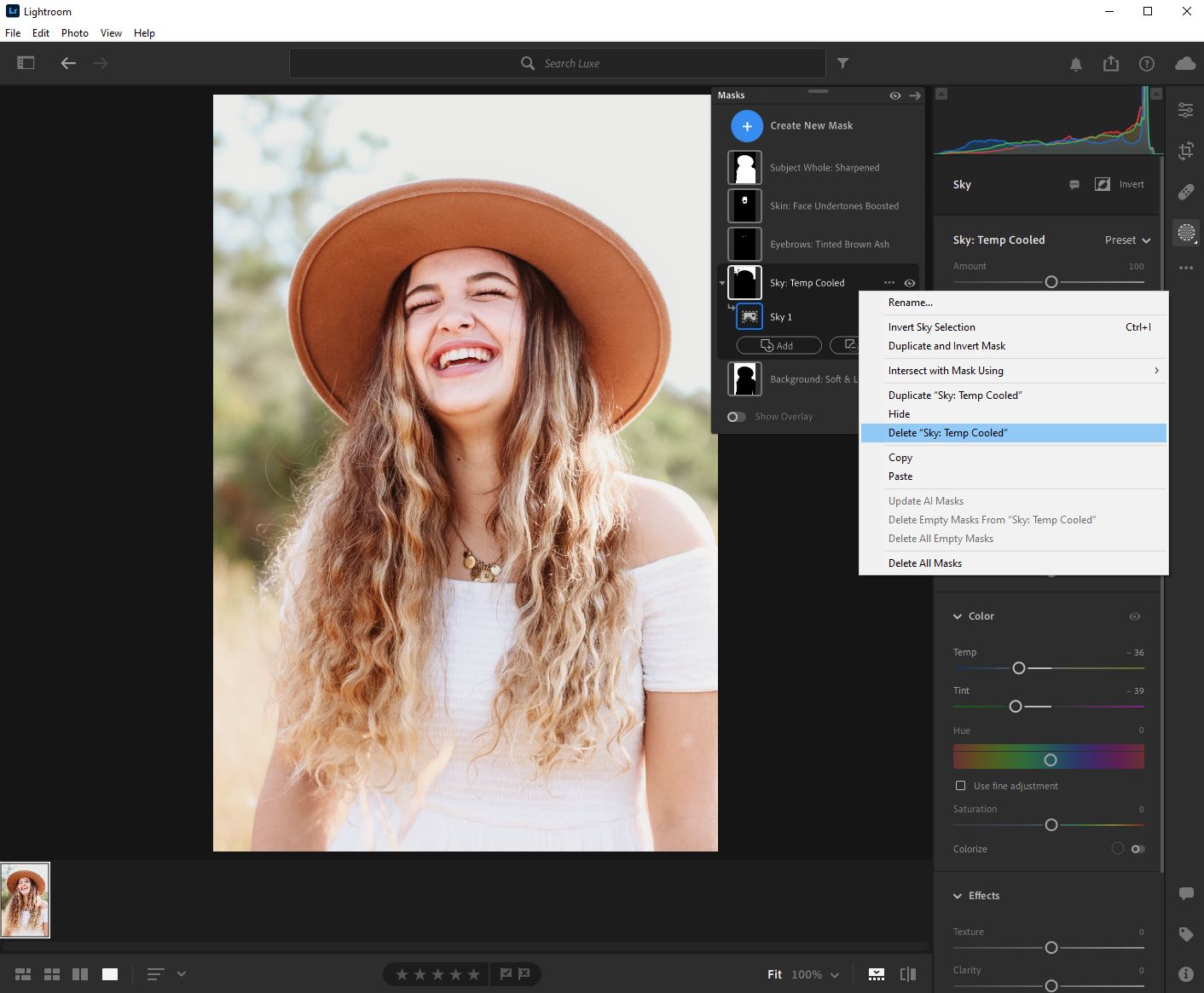Toggle the Show Overlay switch
The width and height of the screenshot is (1204, 993).
click(737, 417)
